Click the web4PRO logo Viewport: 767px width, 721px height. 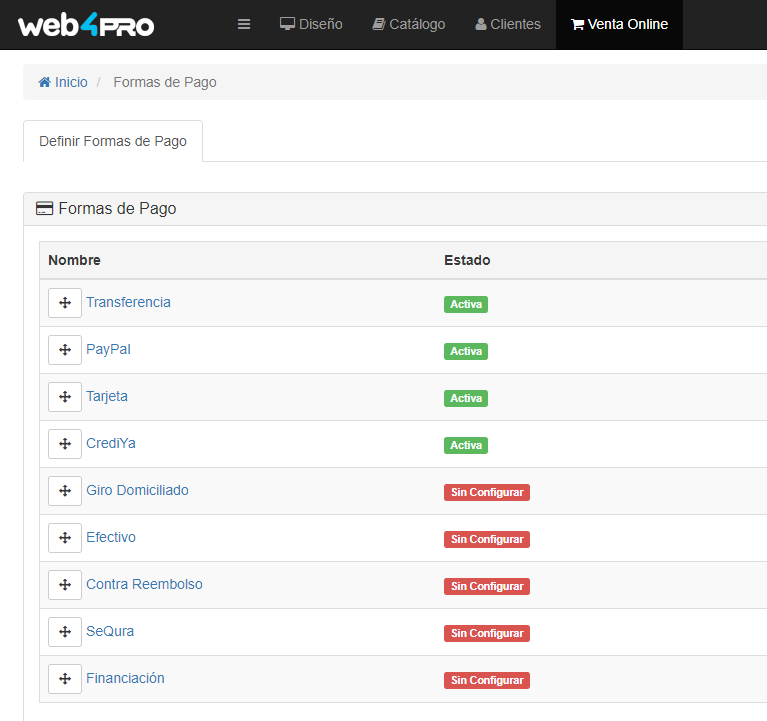point(86,25)
